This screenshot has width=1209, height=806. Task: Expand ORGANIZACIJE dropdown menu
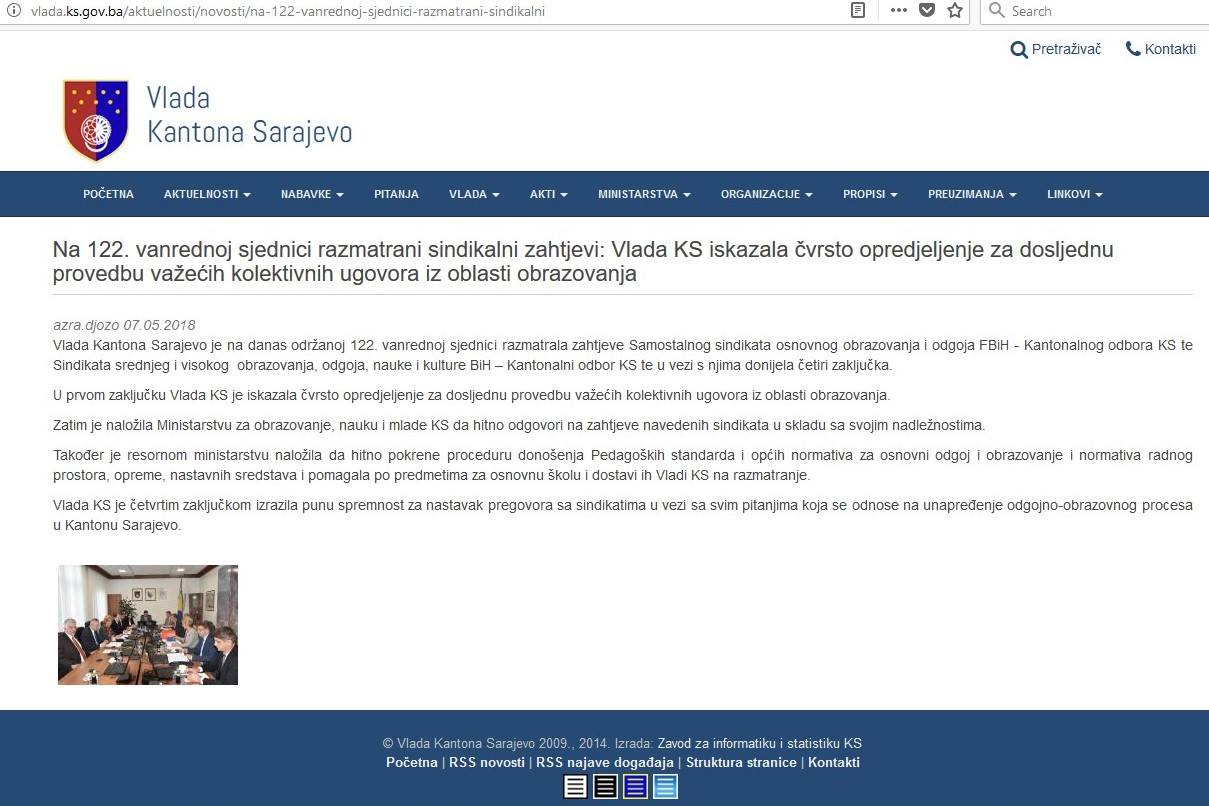766,194
